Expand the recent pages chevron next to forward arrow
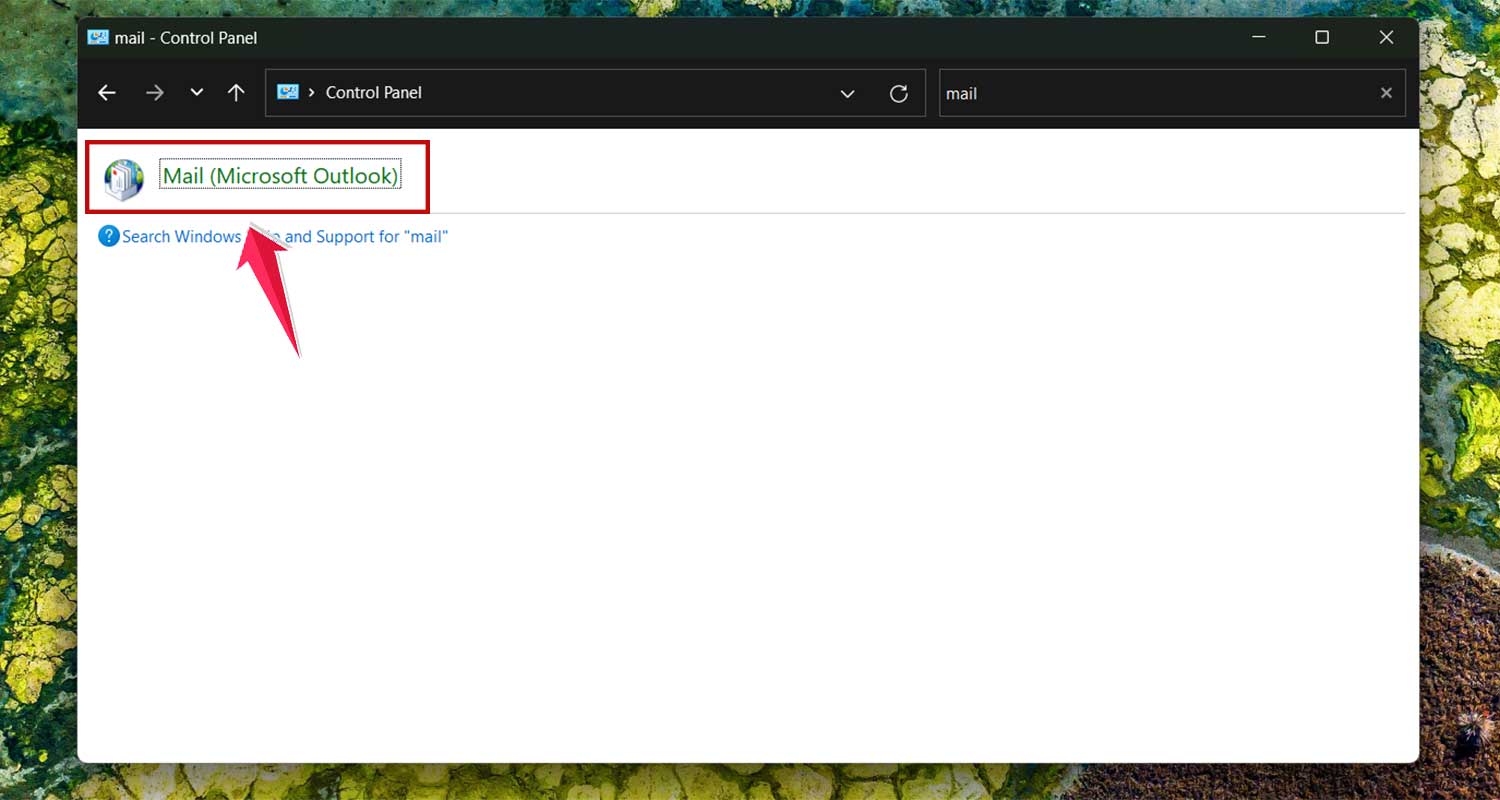This screenshot has width=1500, height=800. click(x=196, y=92)
